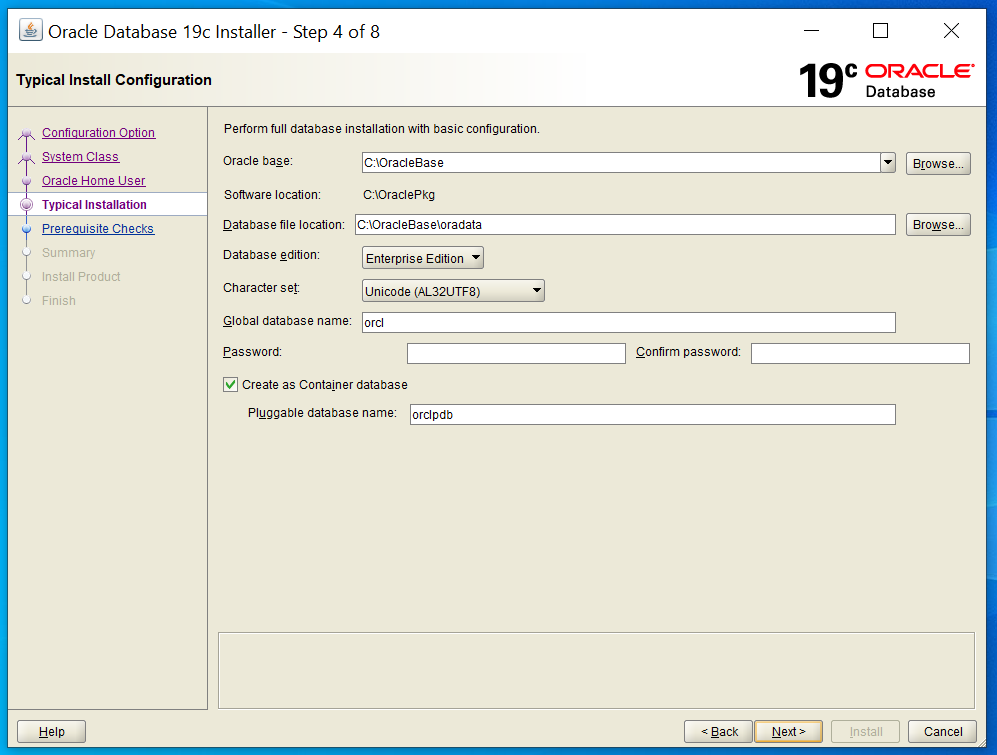Open the Oracle base dropdown list
The image size is (997, 755).
[x=887, y=161]
